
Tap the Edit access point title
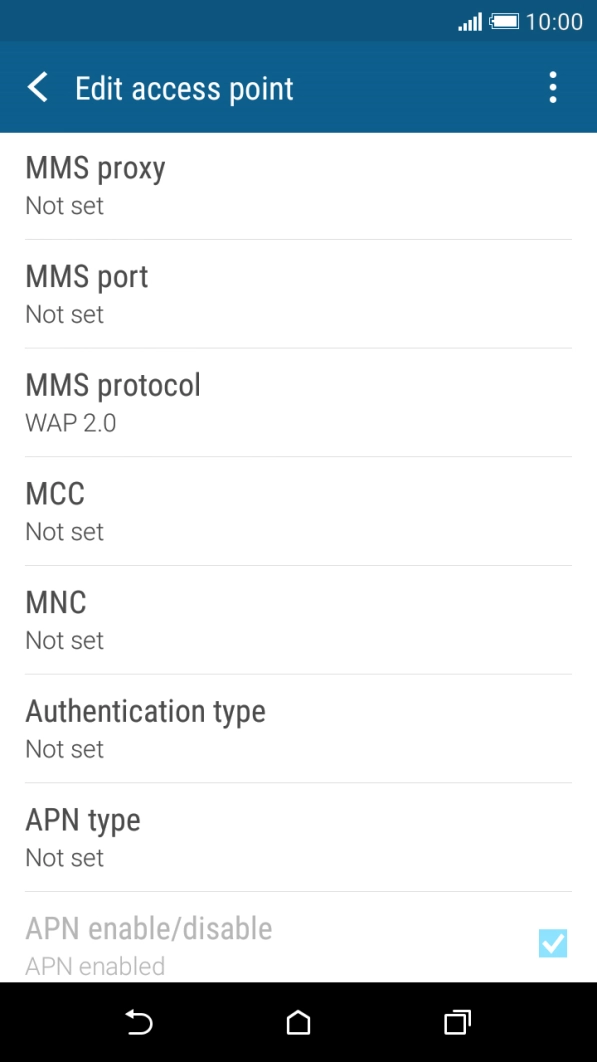pos(184,88)
